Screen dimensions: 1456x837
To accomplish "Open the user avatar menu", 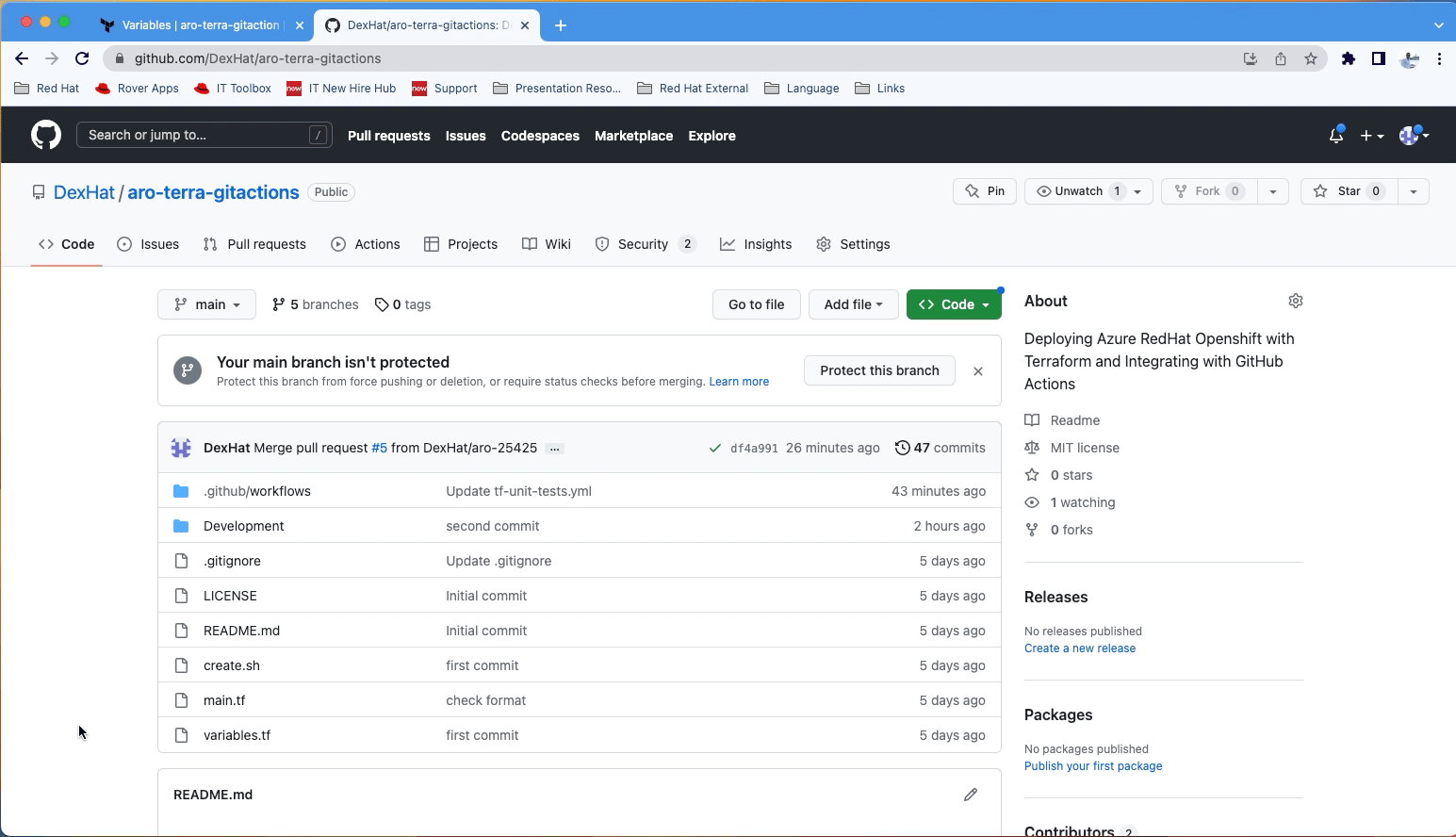I will 1414,136.
